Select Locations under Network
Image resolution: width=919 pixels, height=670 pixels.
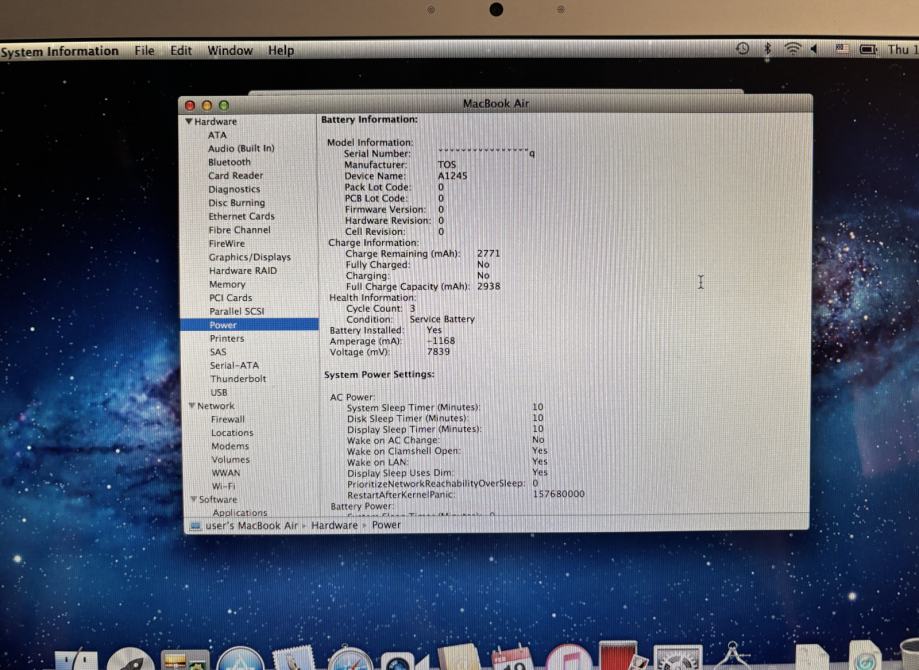coord(232,433)
